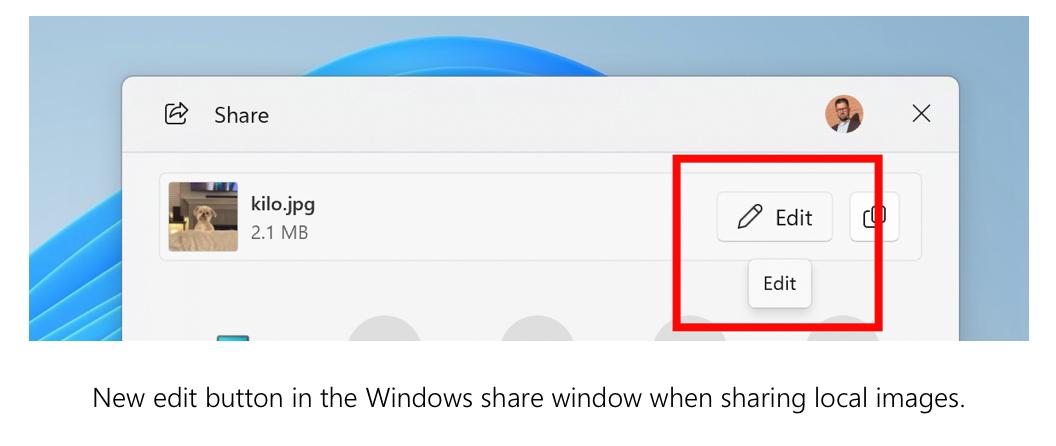
Task: Click the copy icon beside Edit
Action: pos(874,217)
